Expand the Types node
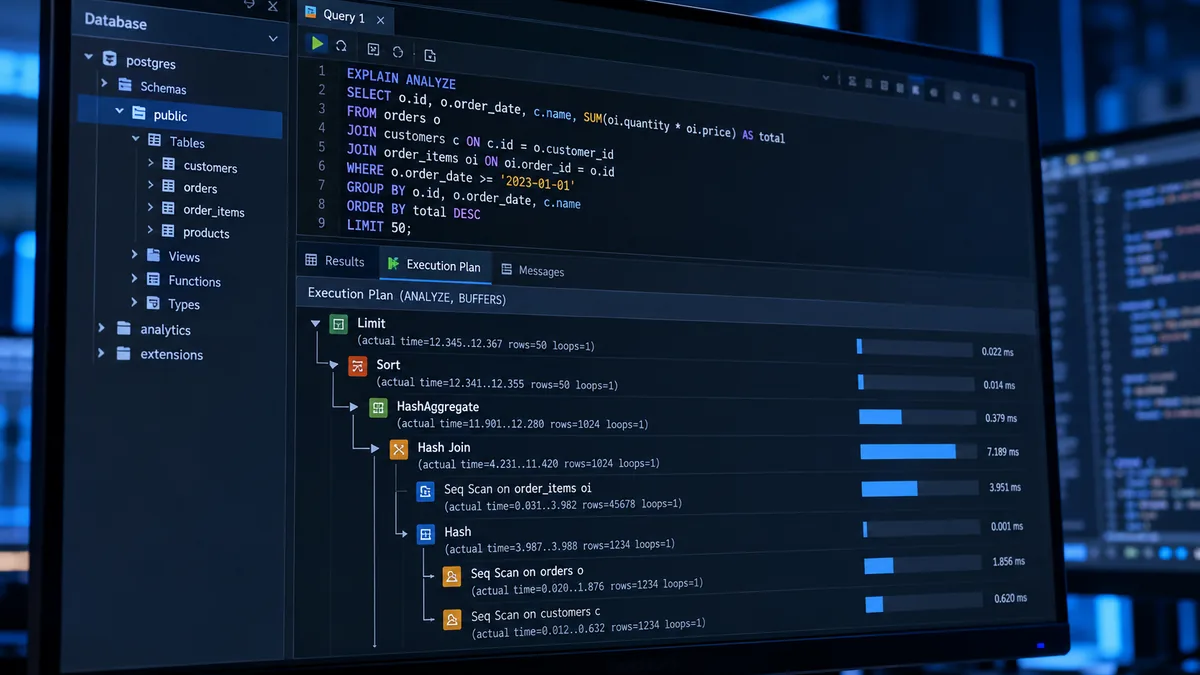Viewport: 1200px width, 675px height. (134, 302)
